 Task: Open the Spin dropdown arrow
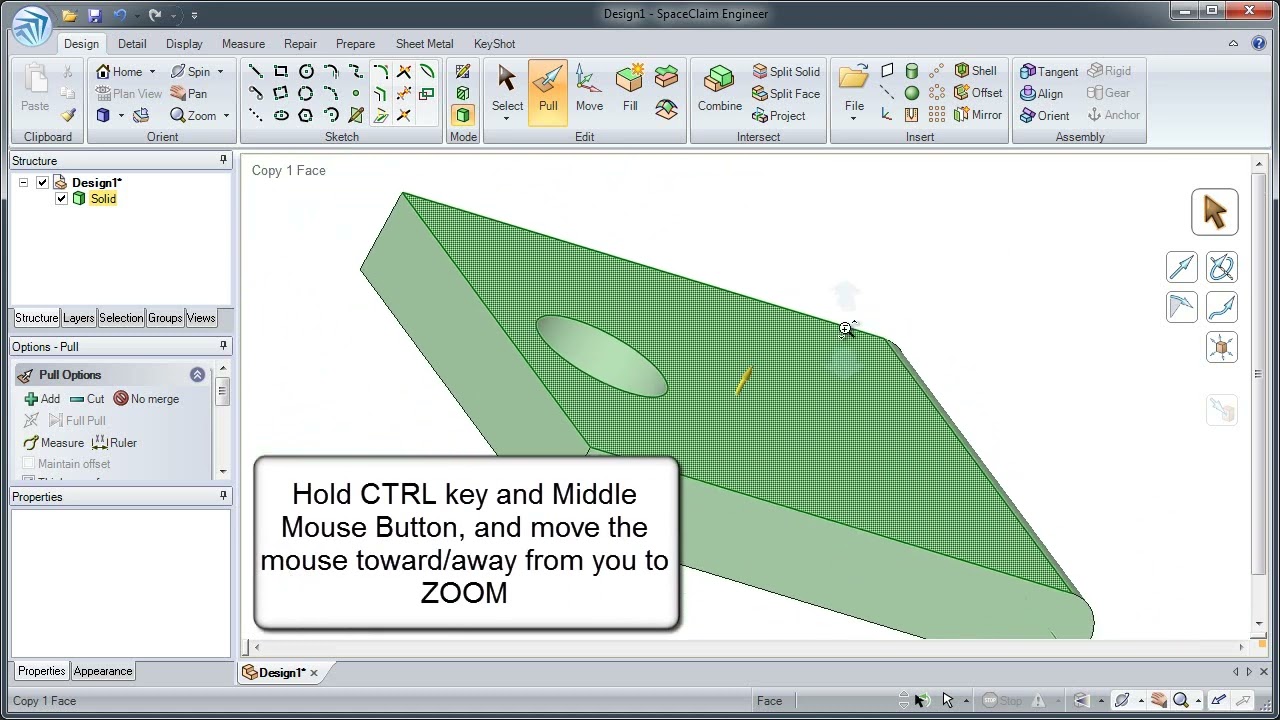point(220,72)
